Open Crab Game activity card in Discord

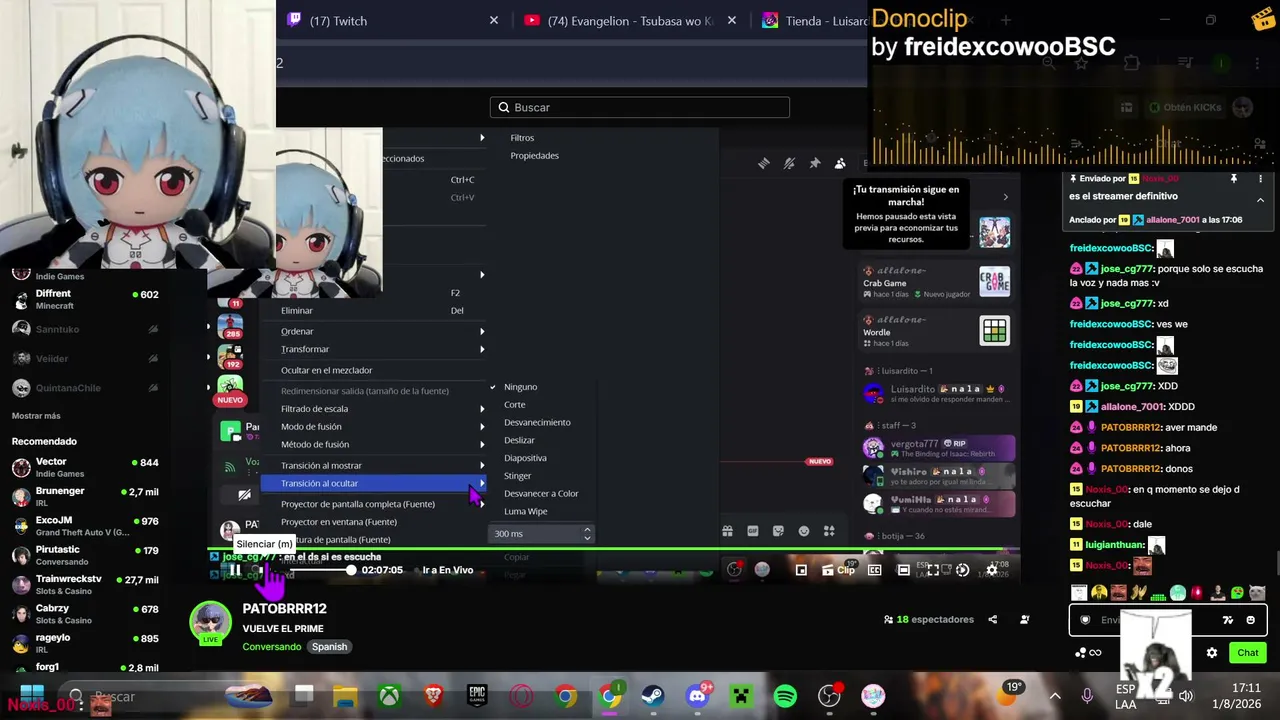click(x=937, y=282)
